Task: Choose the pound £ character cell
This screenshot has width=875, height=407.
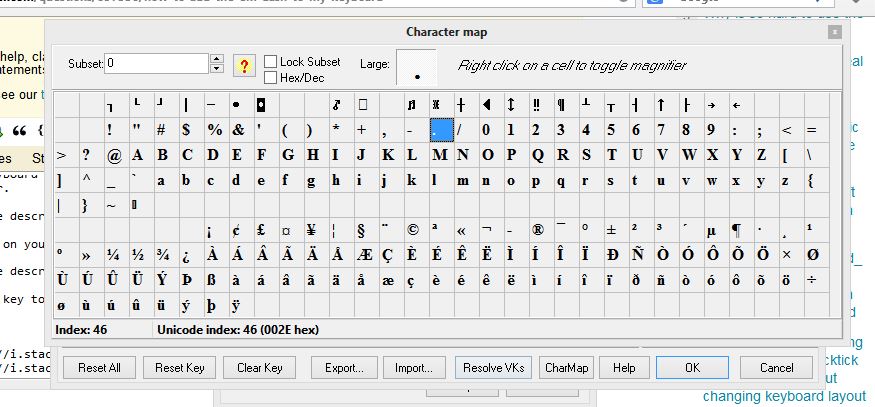Action: tap(260, 229)
